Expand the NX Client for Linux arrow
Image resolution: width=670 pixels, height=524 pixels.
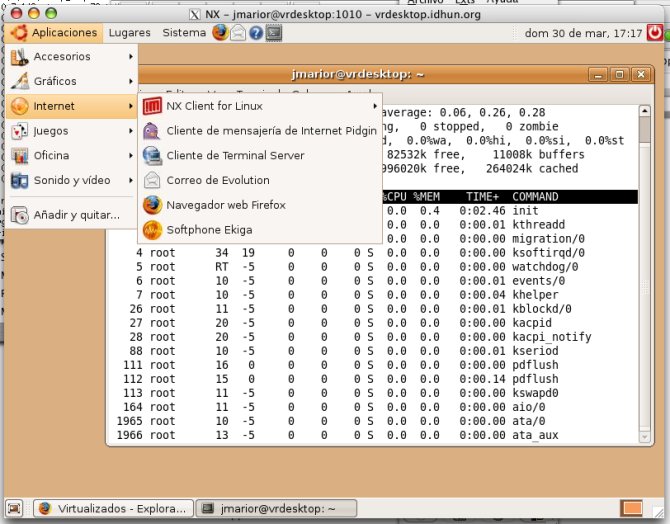375,106
